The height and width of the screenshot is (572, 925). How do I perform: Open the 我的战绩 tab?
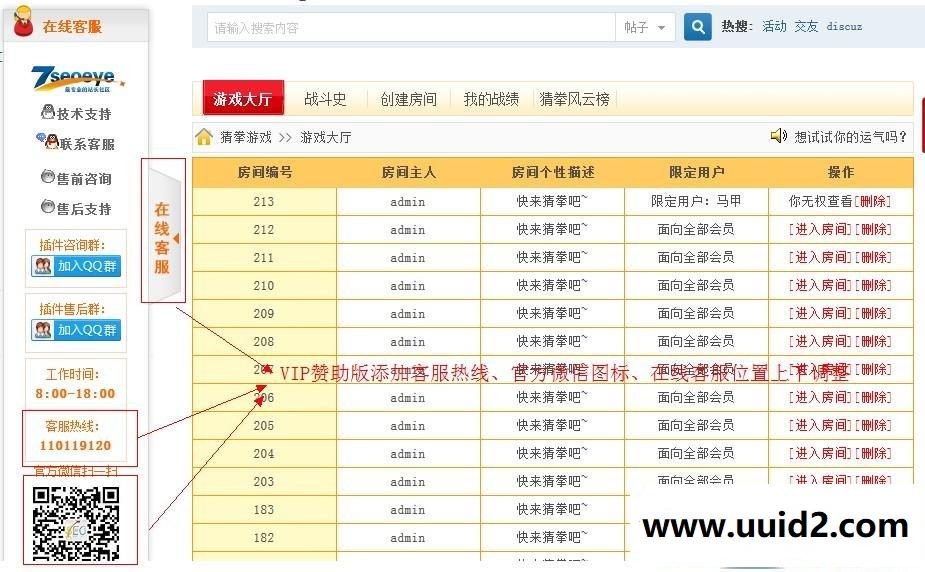point(491,99)
